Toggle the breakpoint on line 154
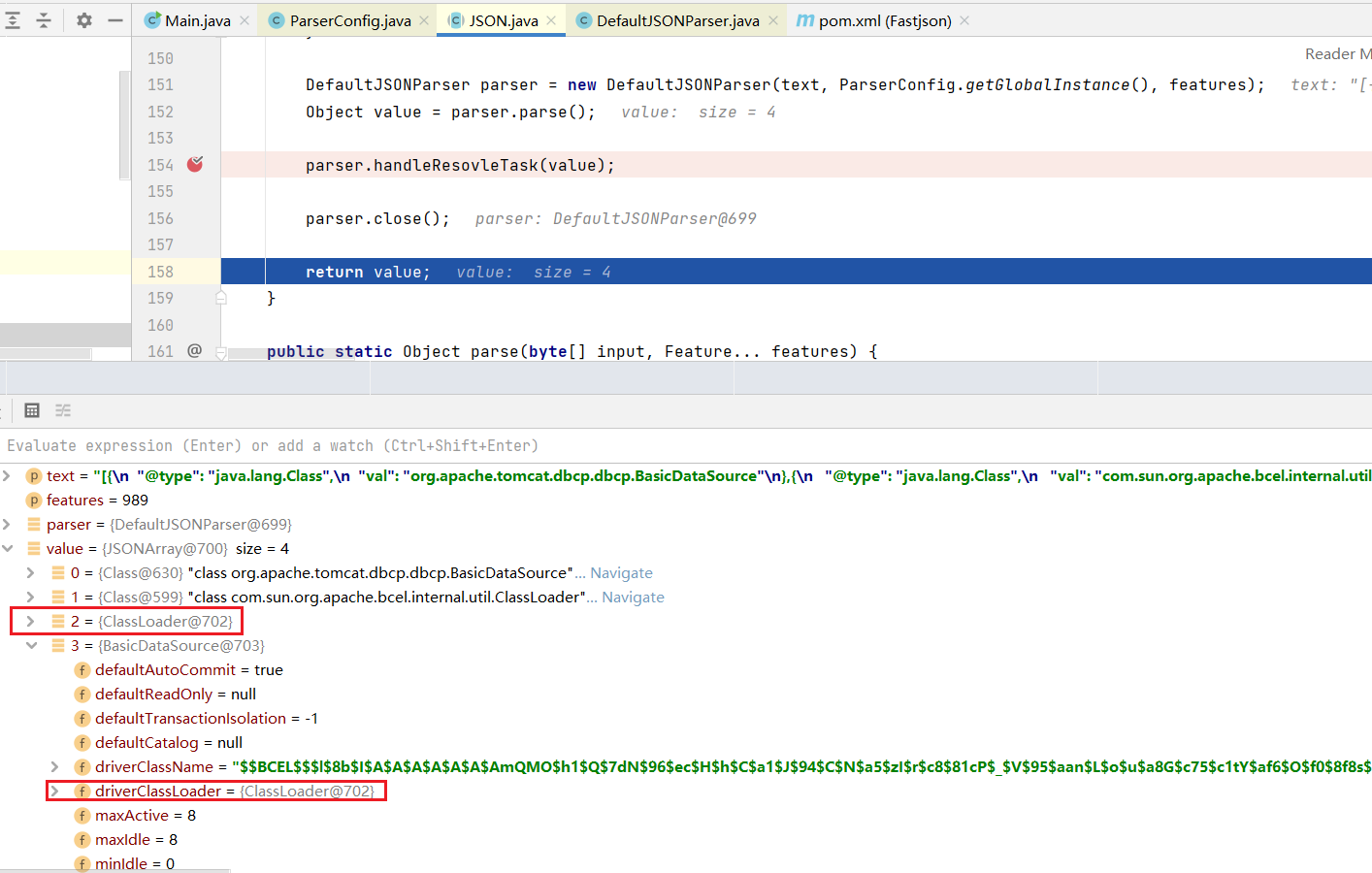 (x=195, y=164)
